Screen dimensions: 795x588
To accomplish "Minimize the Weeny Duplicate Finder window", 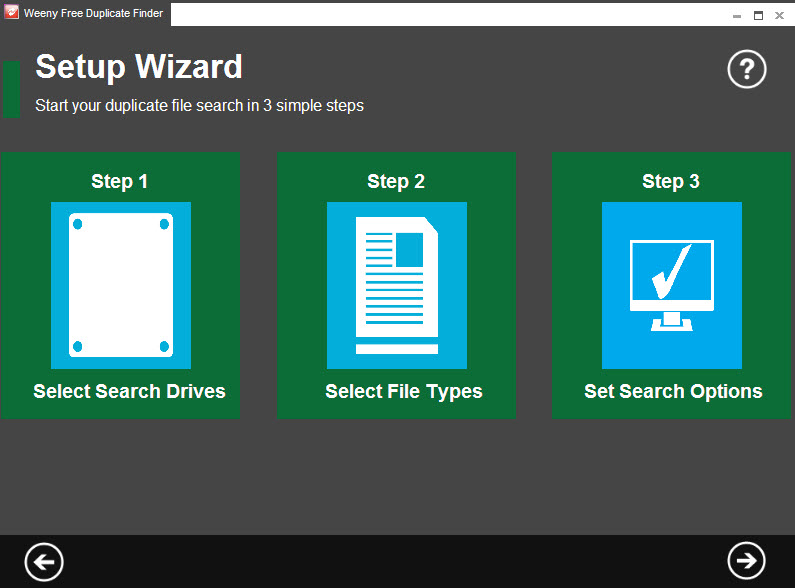I will pyautogui.click(x=737, y=16).
